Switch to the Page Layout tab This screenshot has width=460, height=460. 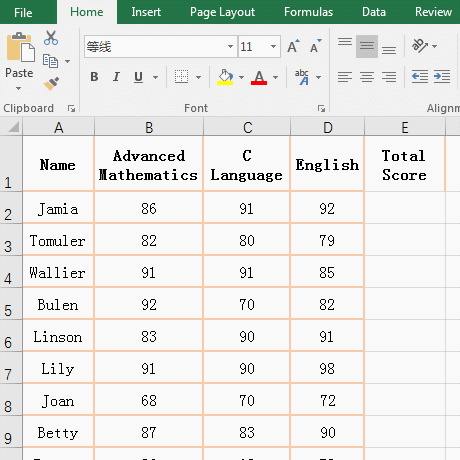pos(222,12)
